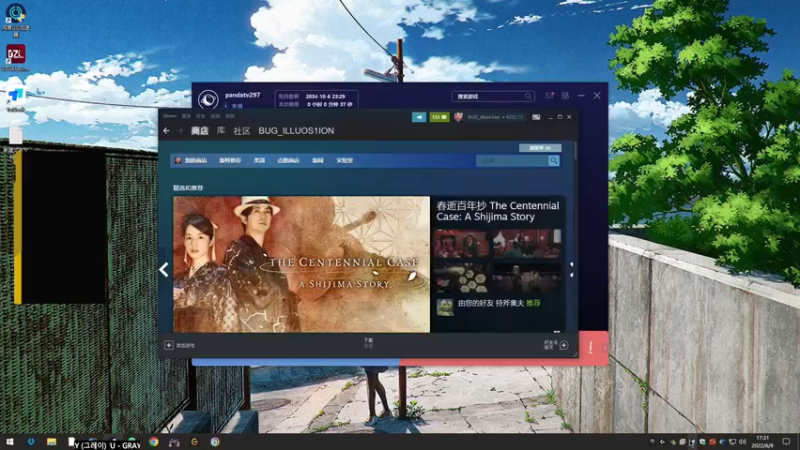Open the Steam menu in title bar
Image resolution: width=800 pixels, height=450 pixels.
[x=169, y=116]
